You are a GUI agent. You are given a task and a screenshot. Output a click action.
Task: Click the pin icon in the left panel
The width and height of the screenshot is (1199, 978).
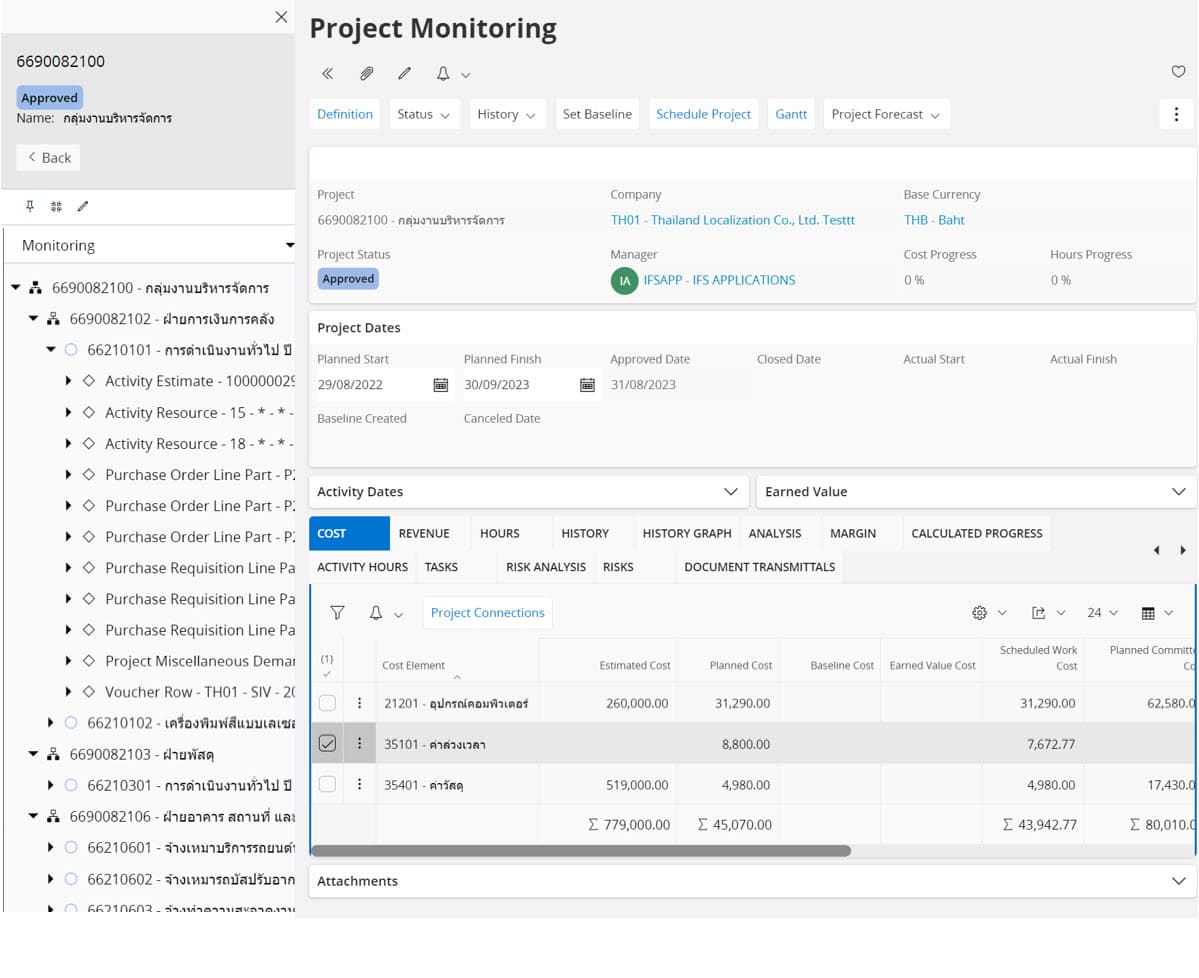pyautogui.click(x=30, y=206)
